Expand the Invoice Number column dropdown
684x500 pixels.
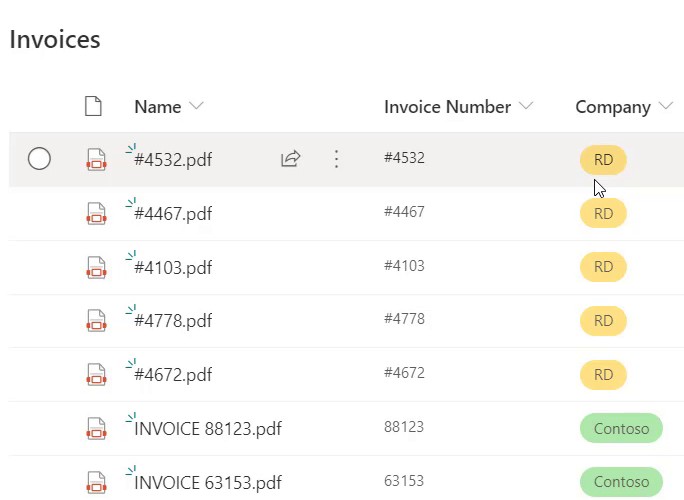[x=527, y=106]
